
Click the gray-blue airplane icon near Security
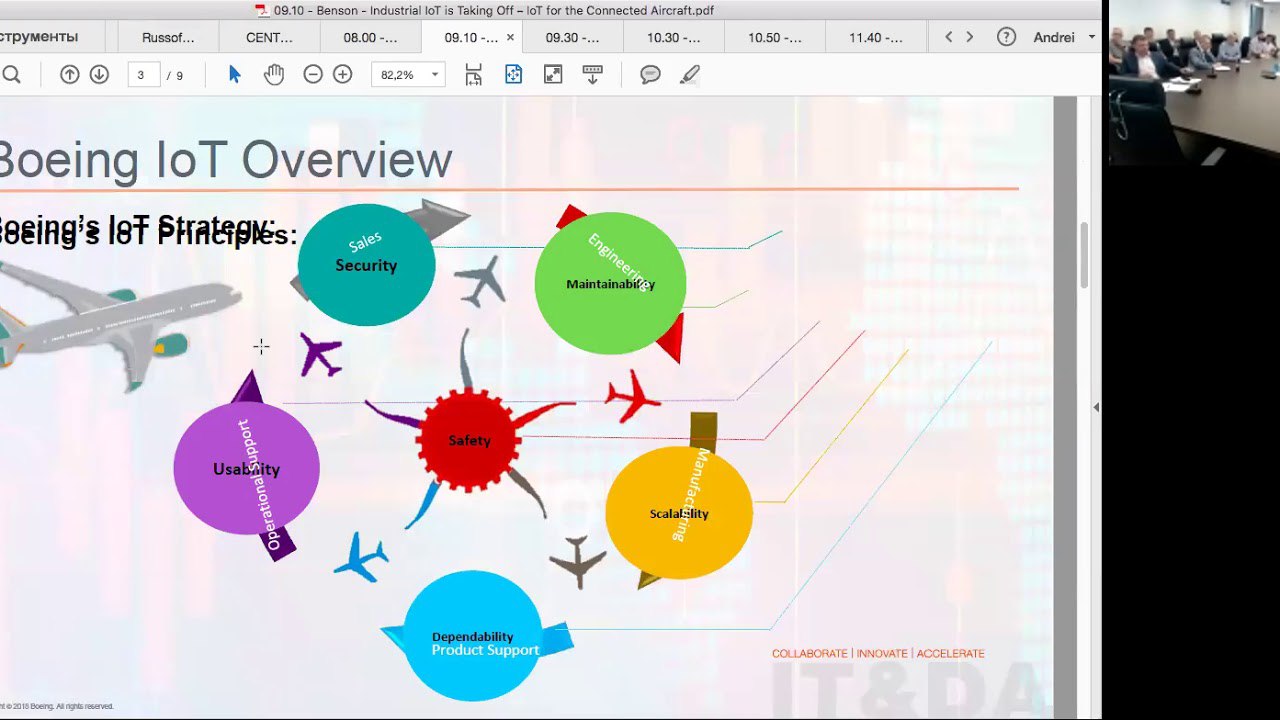point(481,281)
